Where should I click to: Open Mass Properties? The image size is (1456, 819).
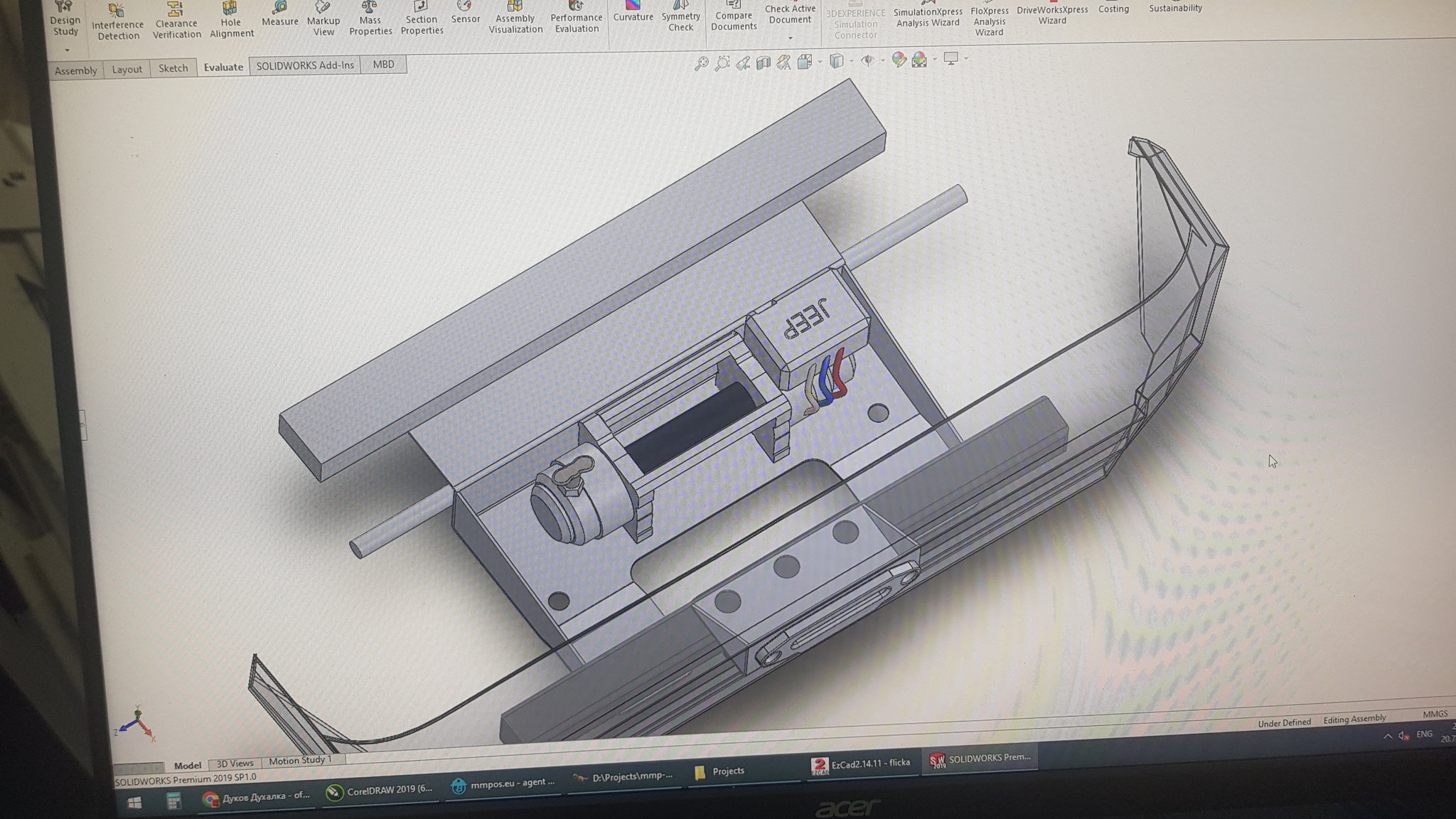pyautogui.click(x=370, y=19)
